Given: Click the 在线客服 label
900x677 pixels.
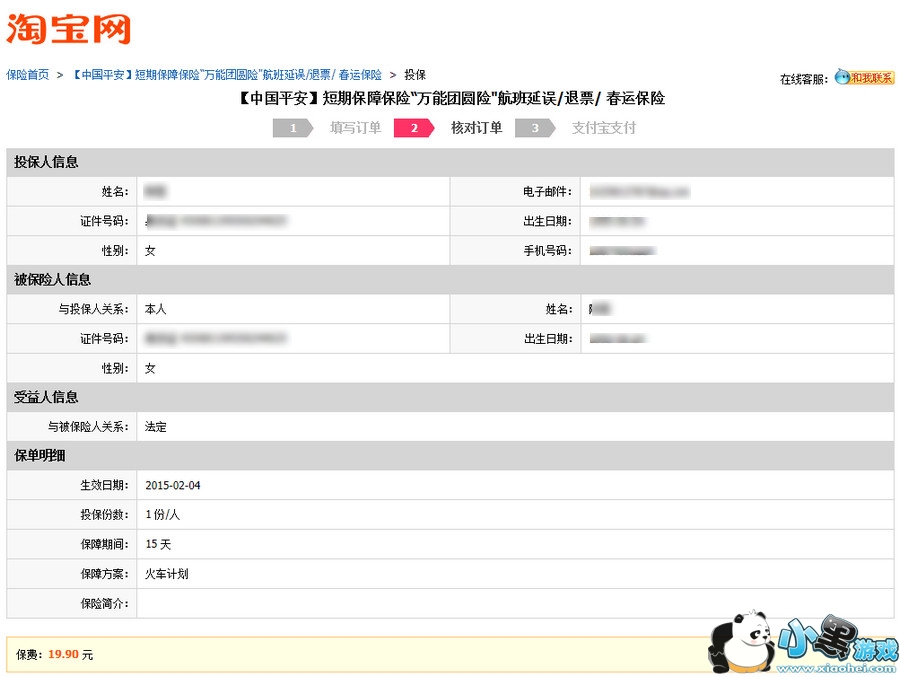Looking at the screenshot, I should click(x=804, y=79).
